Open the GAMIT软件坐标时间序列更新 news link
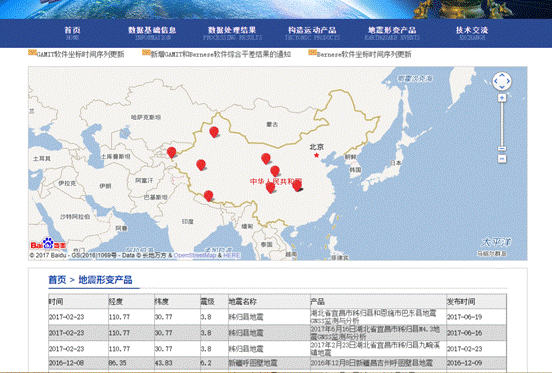This screenshot has width=552, height=373. click(80, 54)
